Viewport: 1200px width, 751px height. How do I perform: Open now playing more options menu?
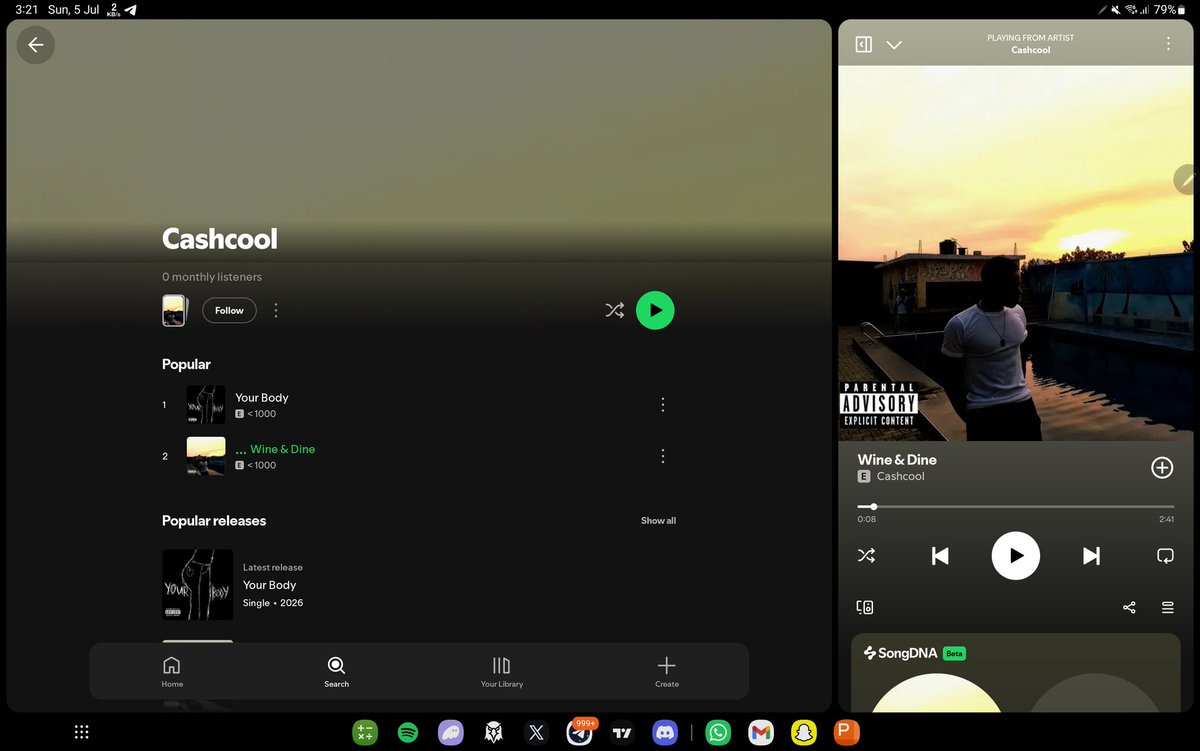pos(1168,45)
